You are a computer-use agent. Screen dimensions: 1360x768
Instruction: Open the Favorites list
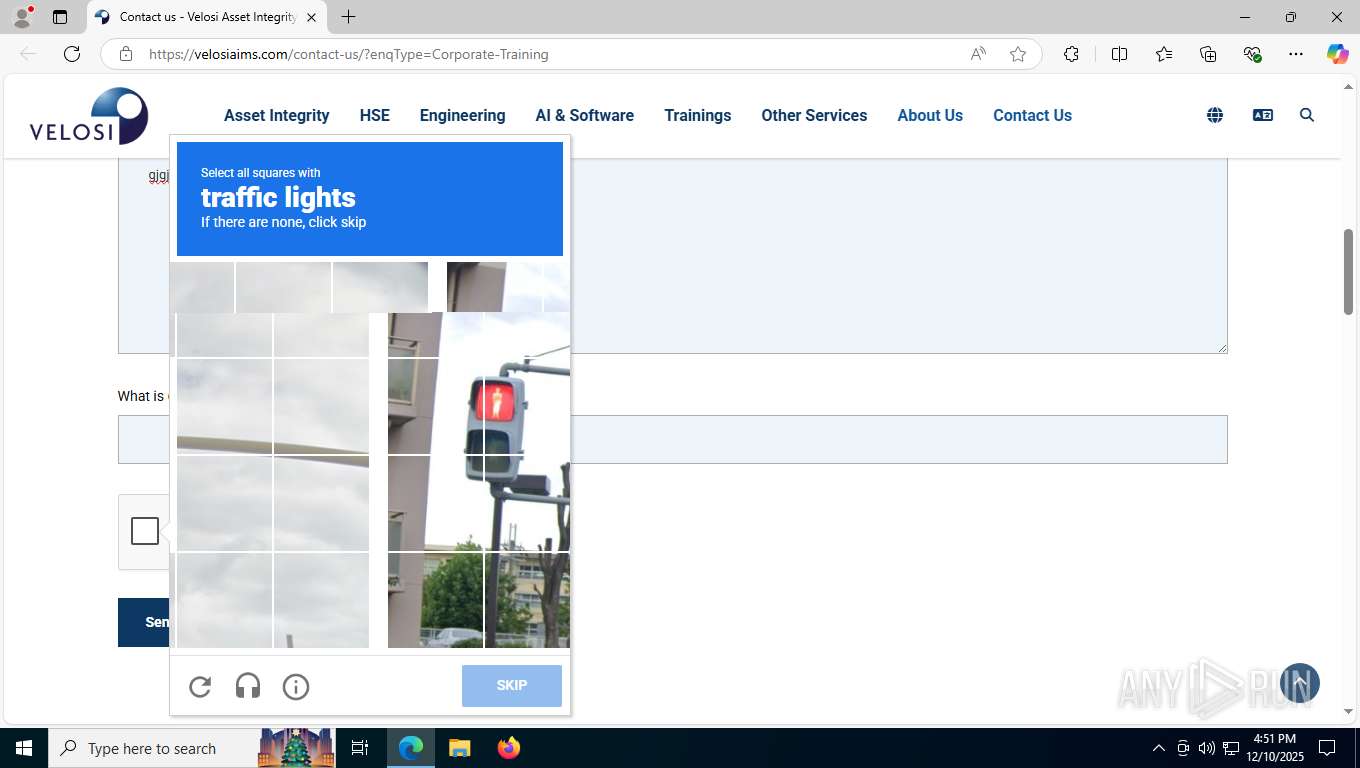[x=1164, y=54]
